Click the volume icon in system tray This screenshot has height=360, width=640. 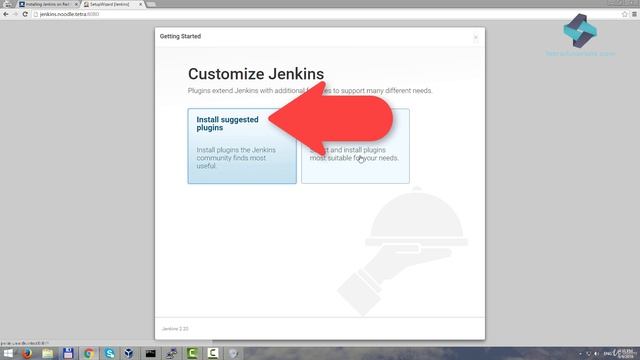[x=596, y=354]
